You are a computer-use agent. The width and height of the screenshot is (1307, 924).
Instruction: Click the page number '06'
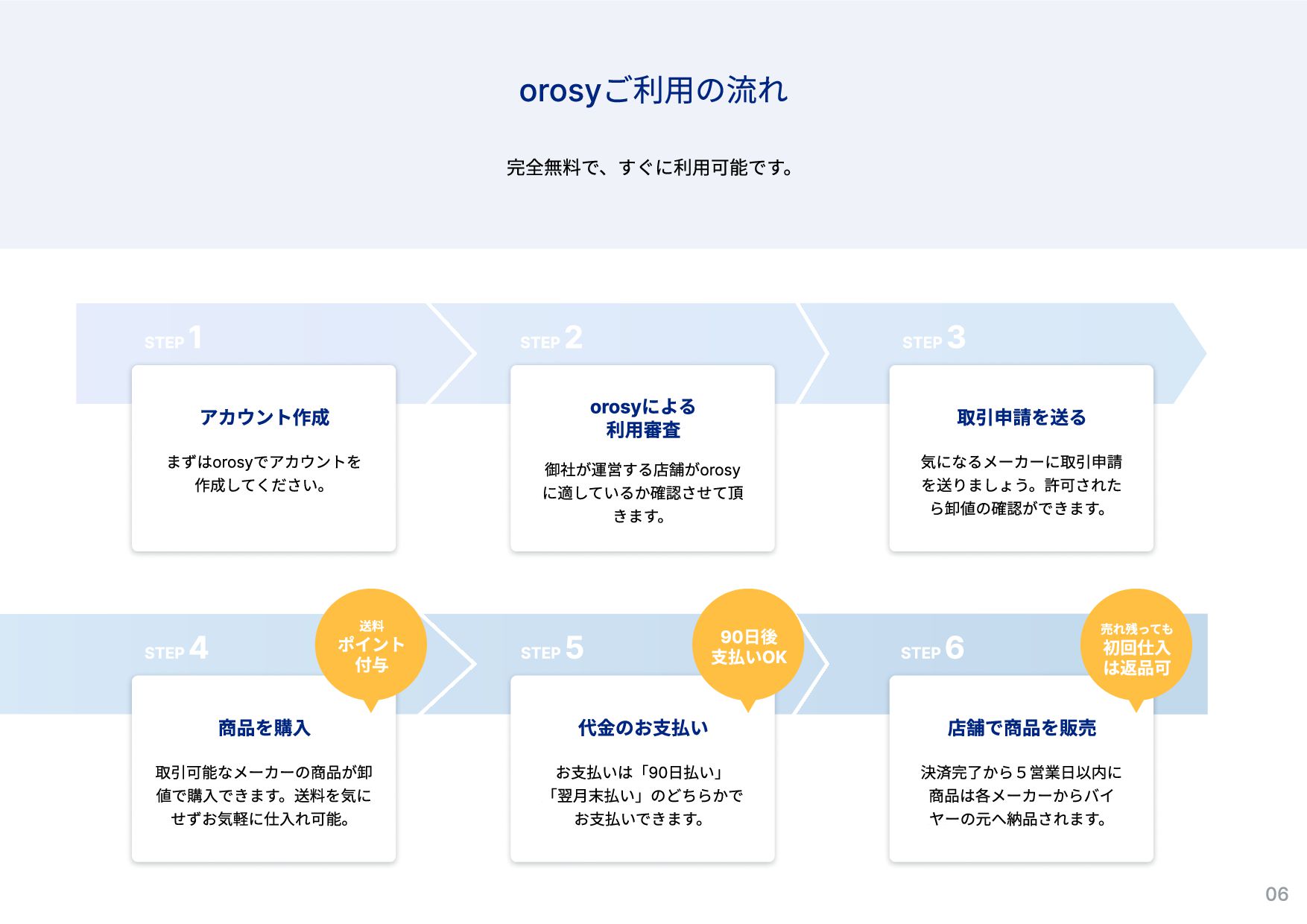(x=1276, y=894)
